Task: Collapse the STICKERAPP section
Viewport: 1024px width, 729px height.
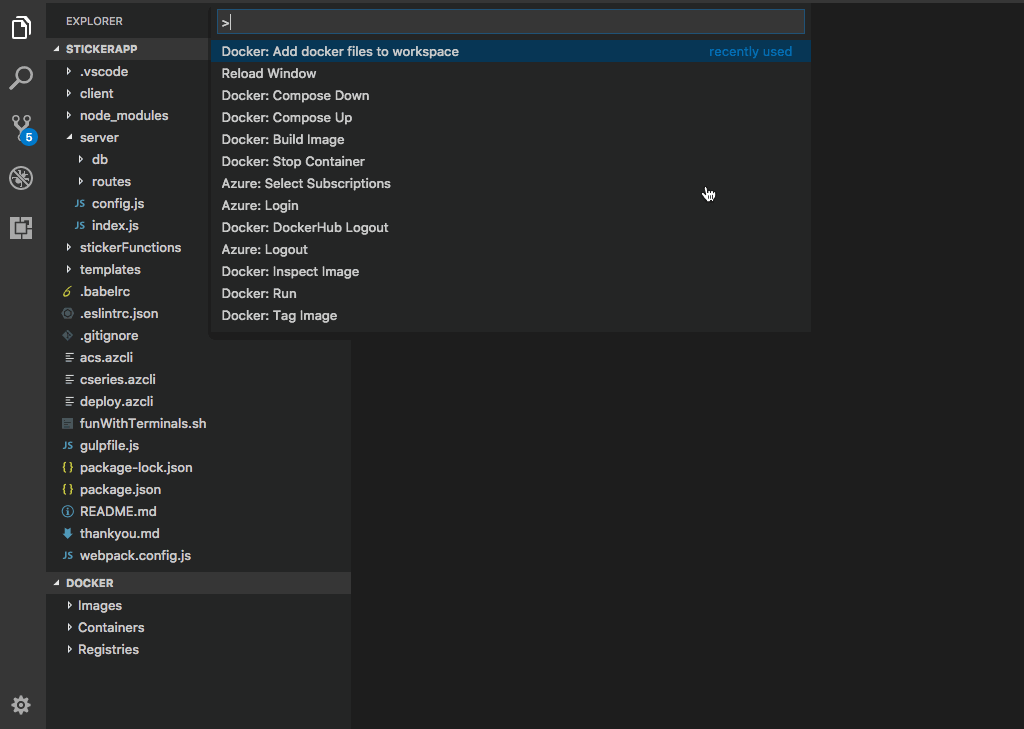Action: pos(56,49)
